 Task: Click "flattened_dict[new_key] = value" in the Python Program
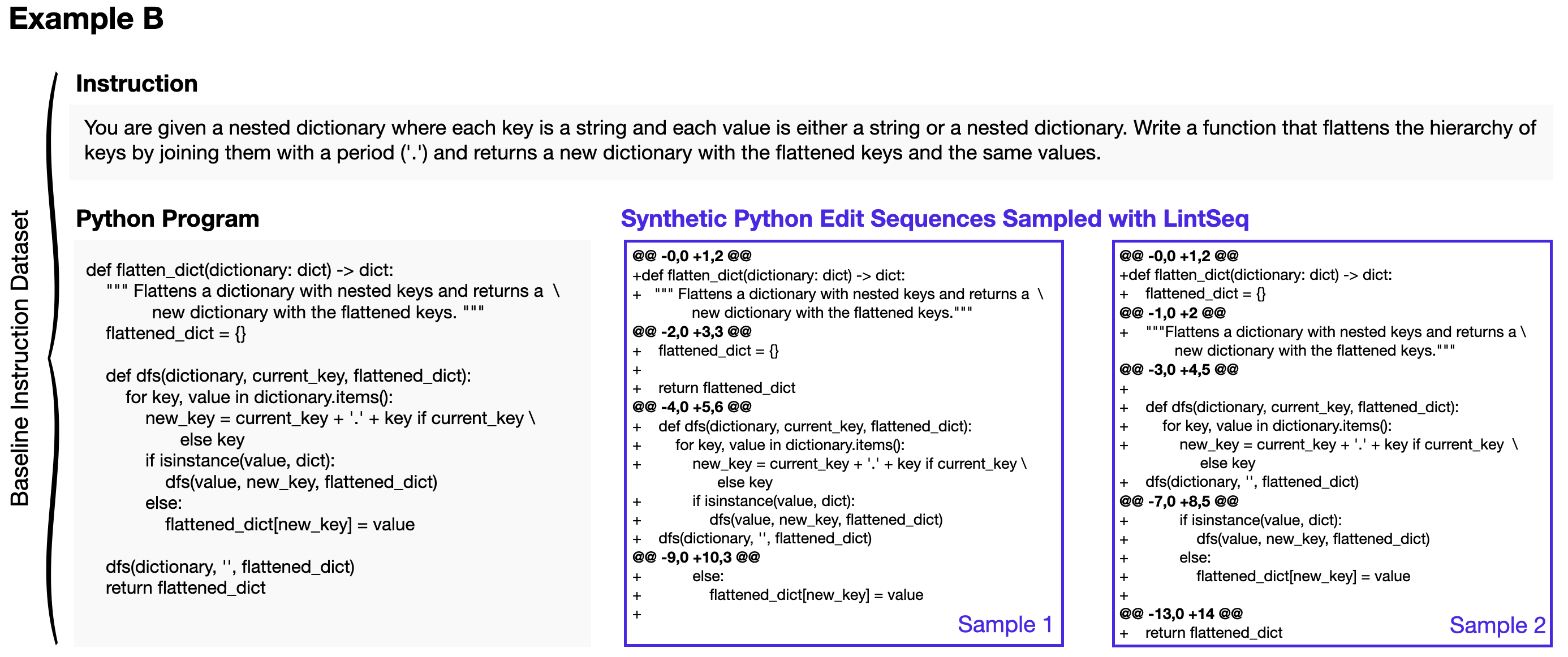click(x=290, y=524)
